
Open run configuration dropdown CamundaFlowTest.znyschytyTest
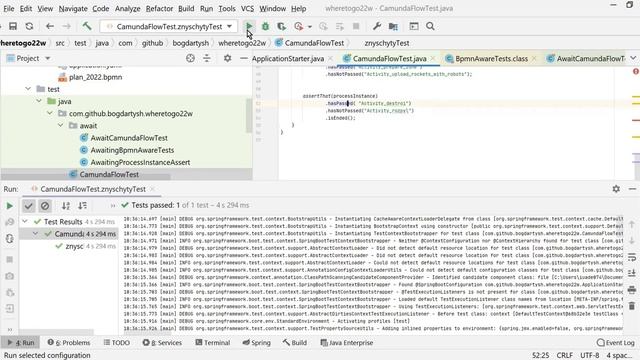169,27
